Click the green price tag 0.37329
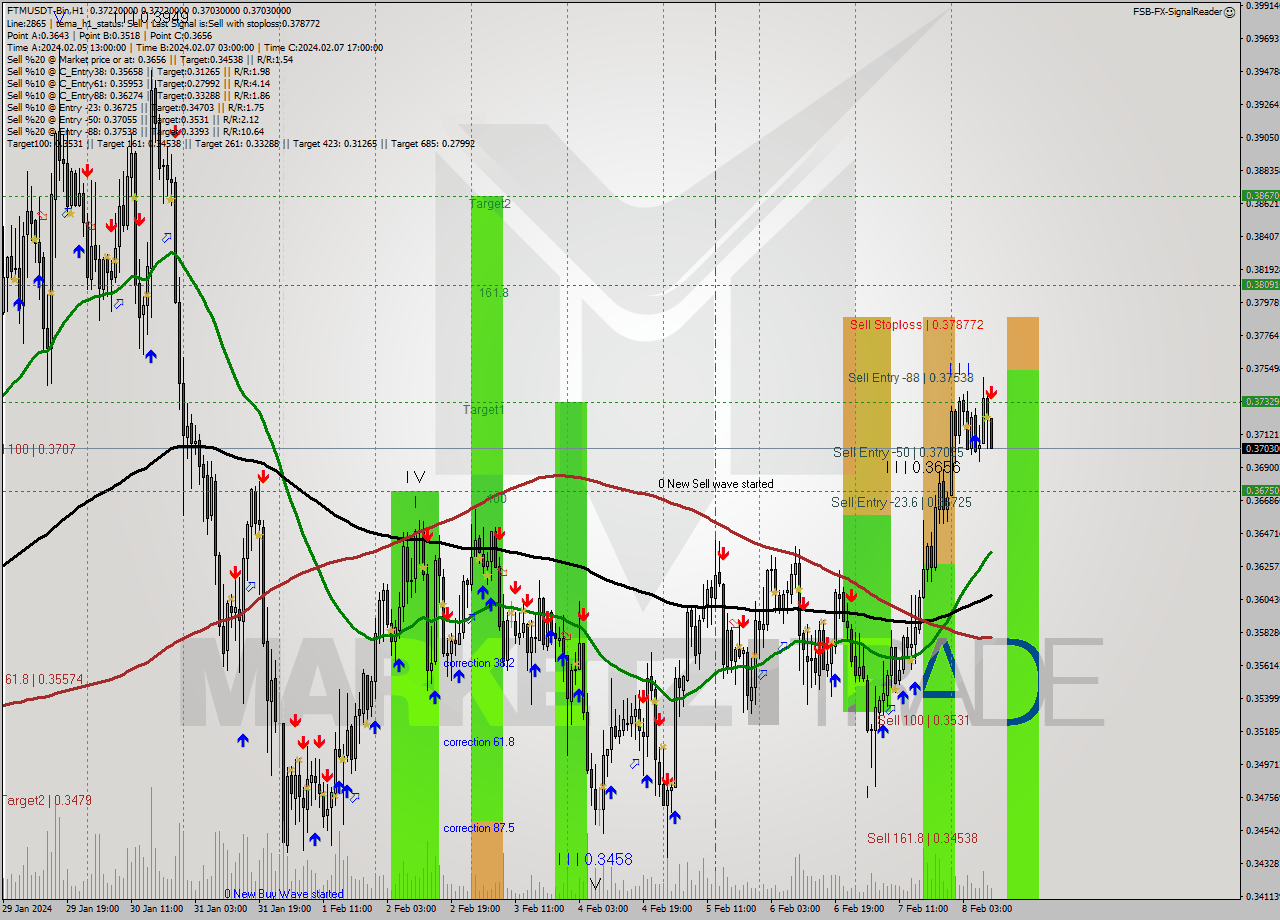The image size is (1280, 920). [x=1260, y=401]
